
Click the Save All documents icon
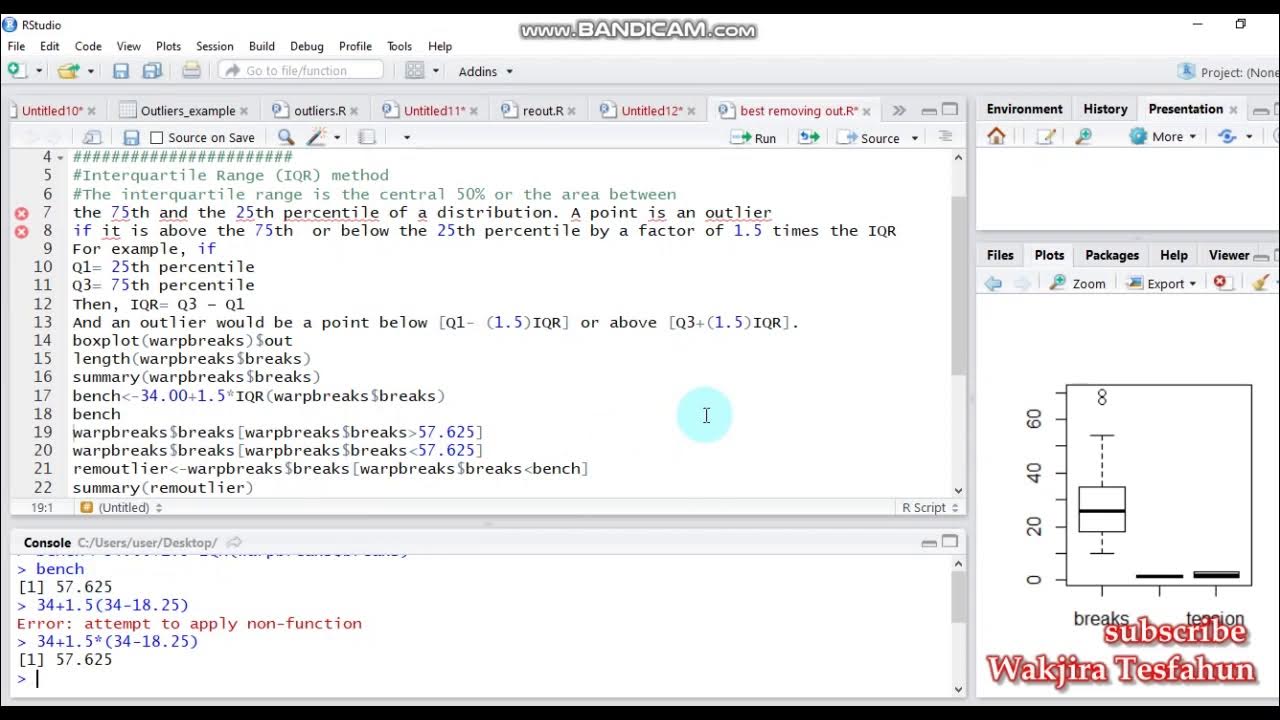pos(152,71)
